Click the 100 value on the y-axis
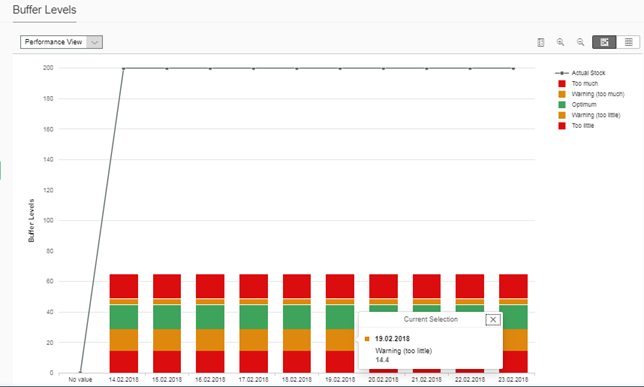 [x=48, y=221]
